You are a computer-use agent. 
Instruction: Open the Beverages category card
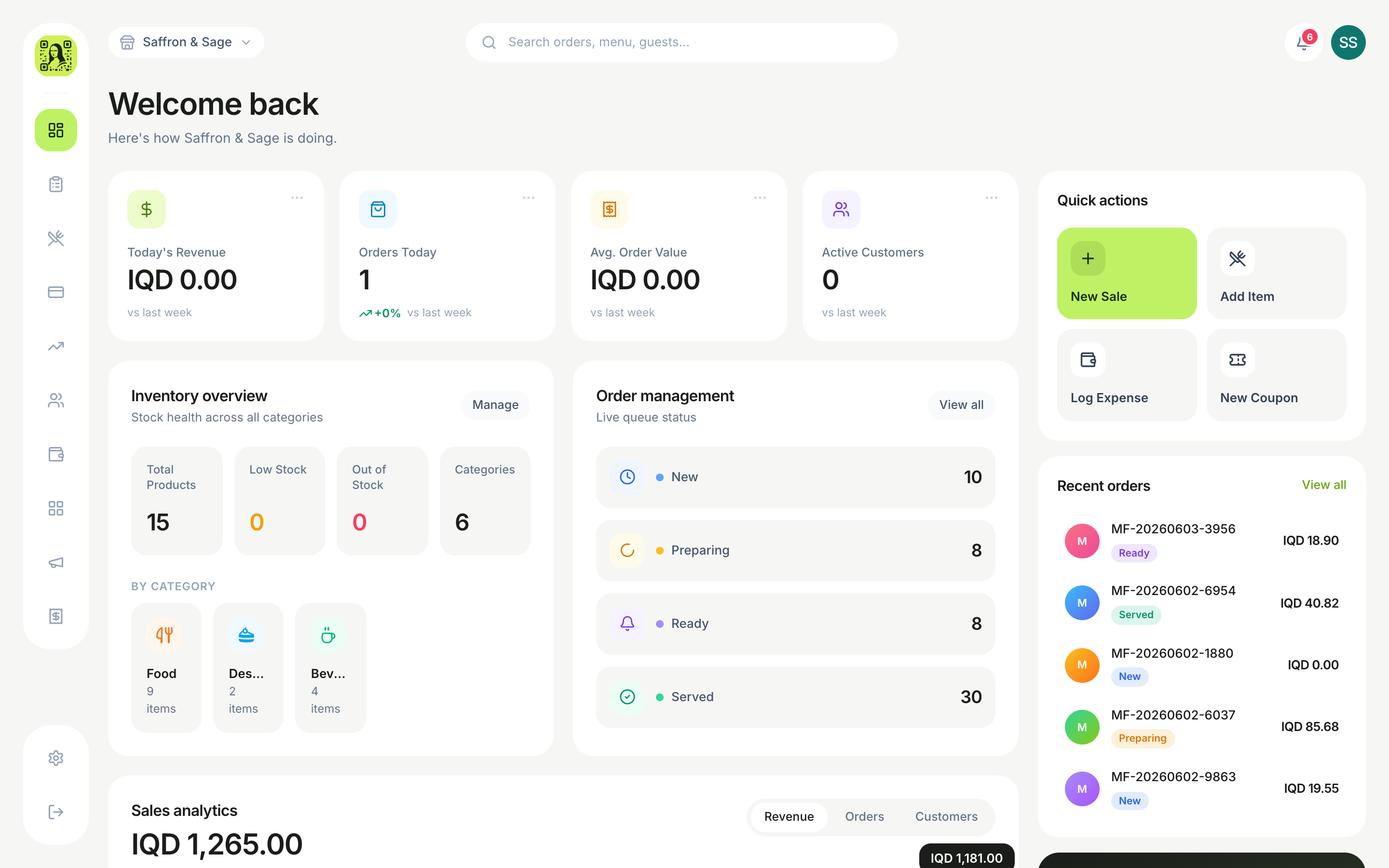click(x=330, y=668)
